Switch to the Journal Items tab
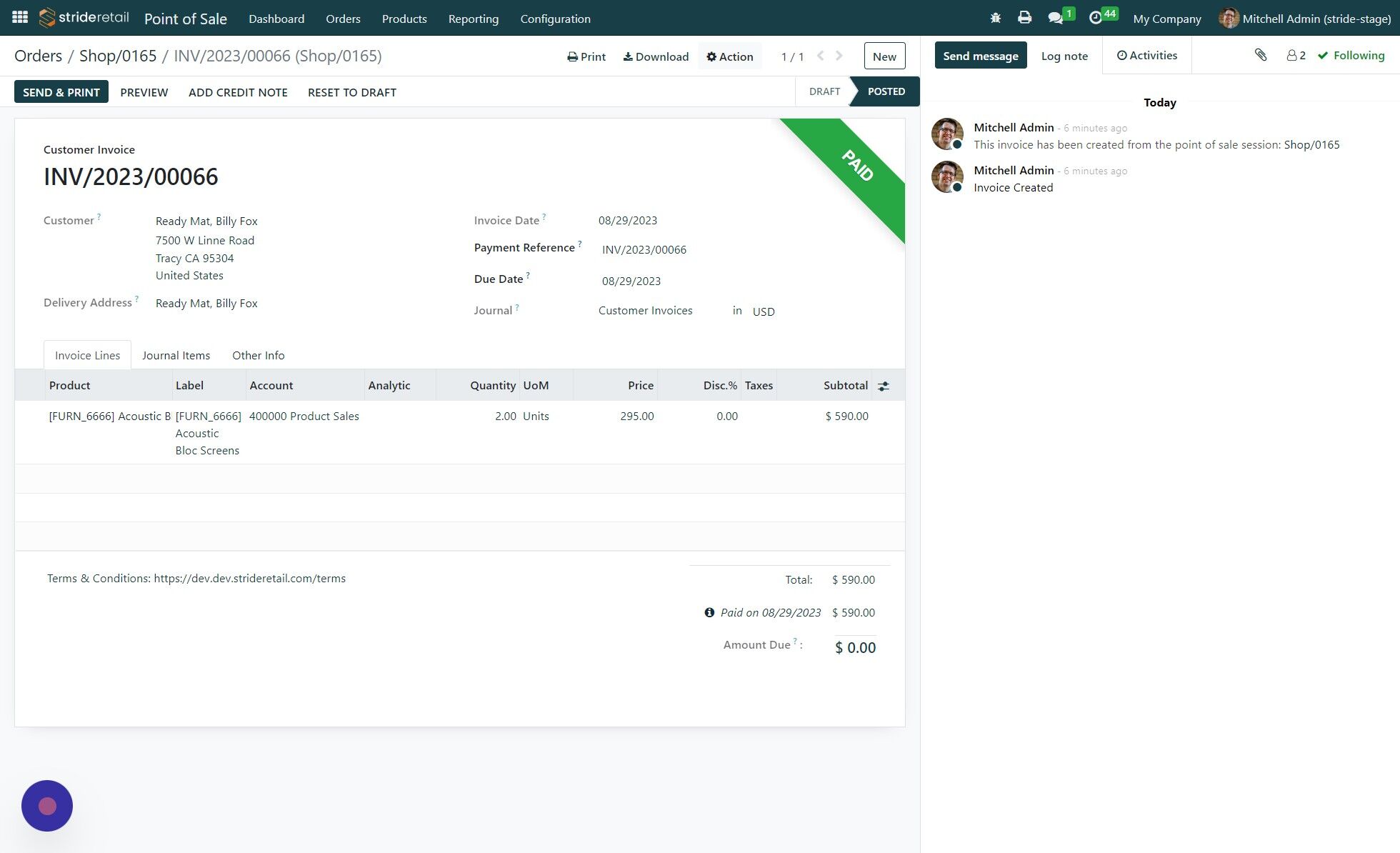The width and height of the screenshot is (1400, 853). 176,355
